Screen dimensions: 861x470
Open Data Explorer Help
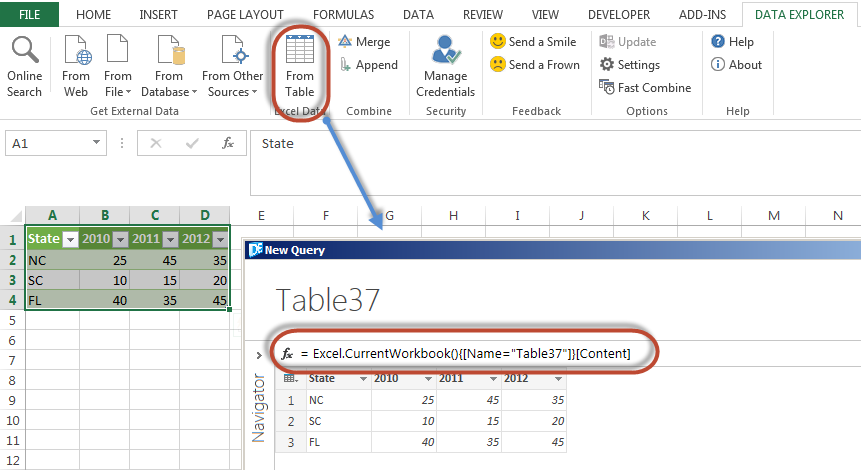732,42
